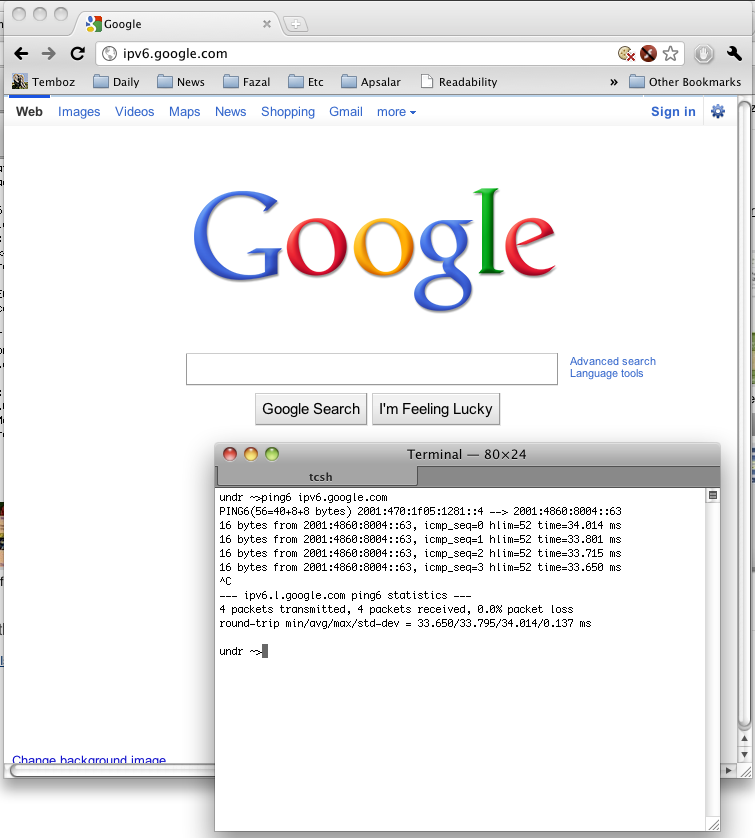The image size is (755, 838).
Task: Open Google settings gear icon
Action: click(x=717, y=112)
